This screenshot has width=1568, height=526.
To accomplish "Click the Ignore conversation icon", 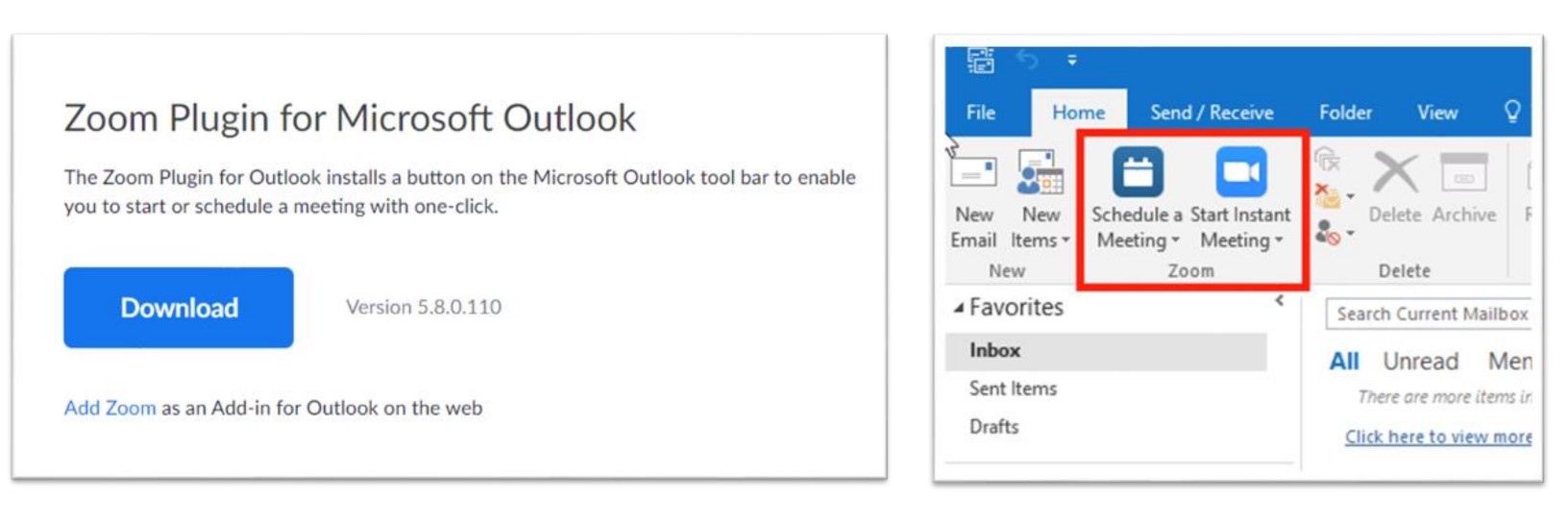I will (x=1327, y=159).
